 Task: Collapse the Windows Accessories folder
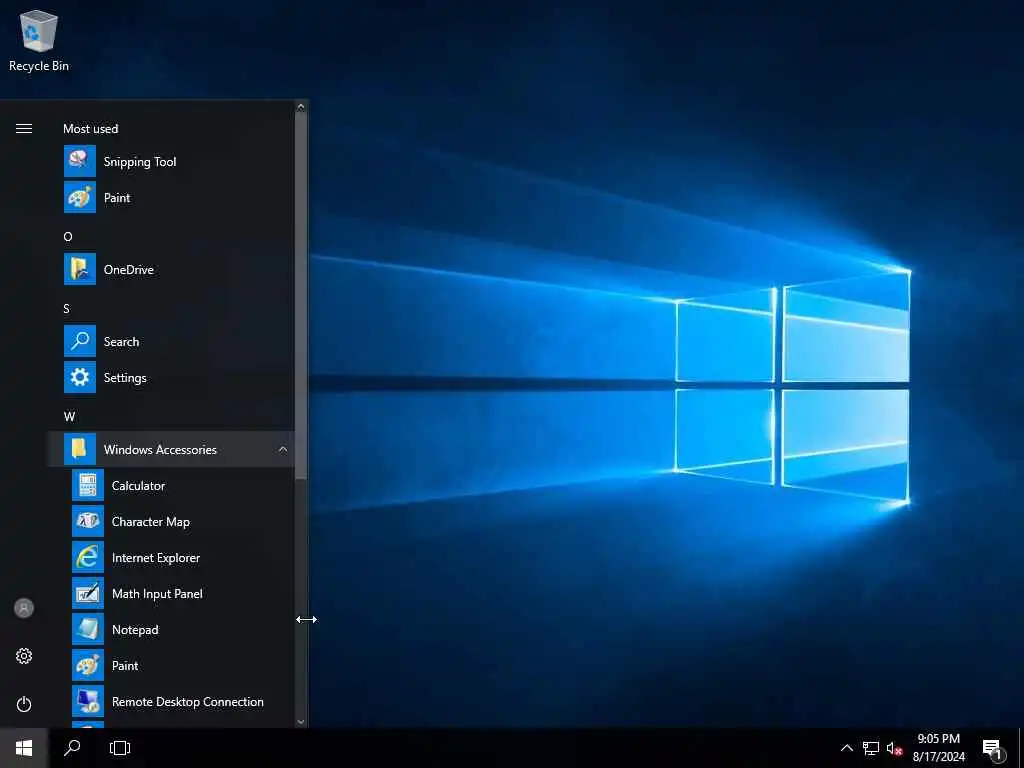[x=171, y=449]
